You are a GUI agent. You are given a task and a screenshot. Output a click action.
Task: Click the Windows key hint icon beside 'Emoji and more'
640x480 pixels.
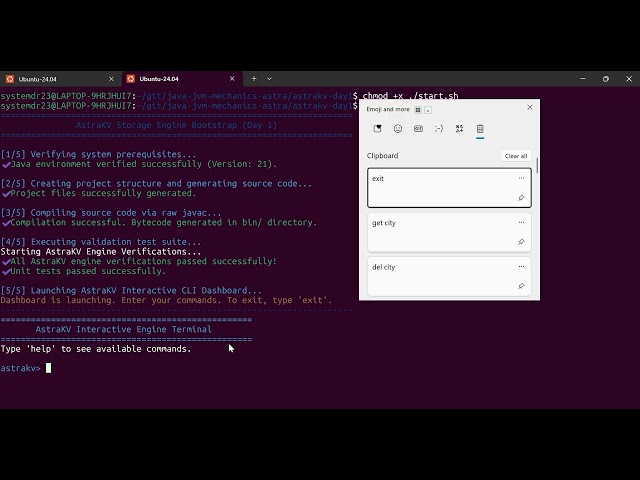coord(418,110)
